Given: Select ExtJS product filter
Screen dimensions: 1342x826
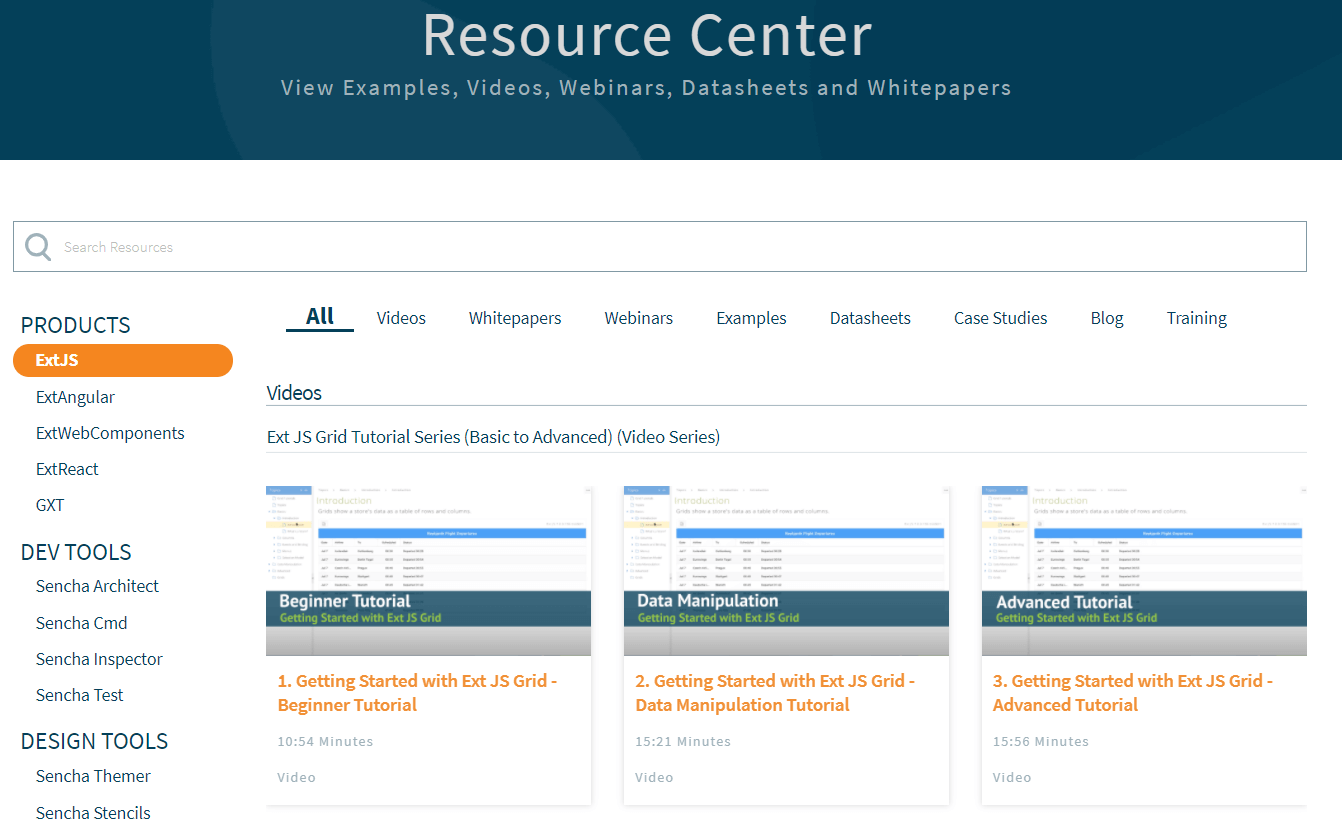Looking at the screenshot, I should tap(123, 360).
